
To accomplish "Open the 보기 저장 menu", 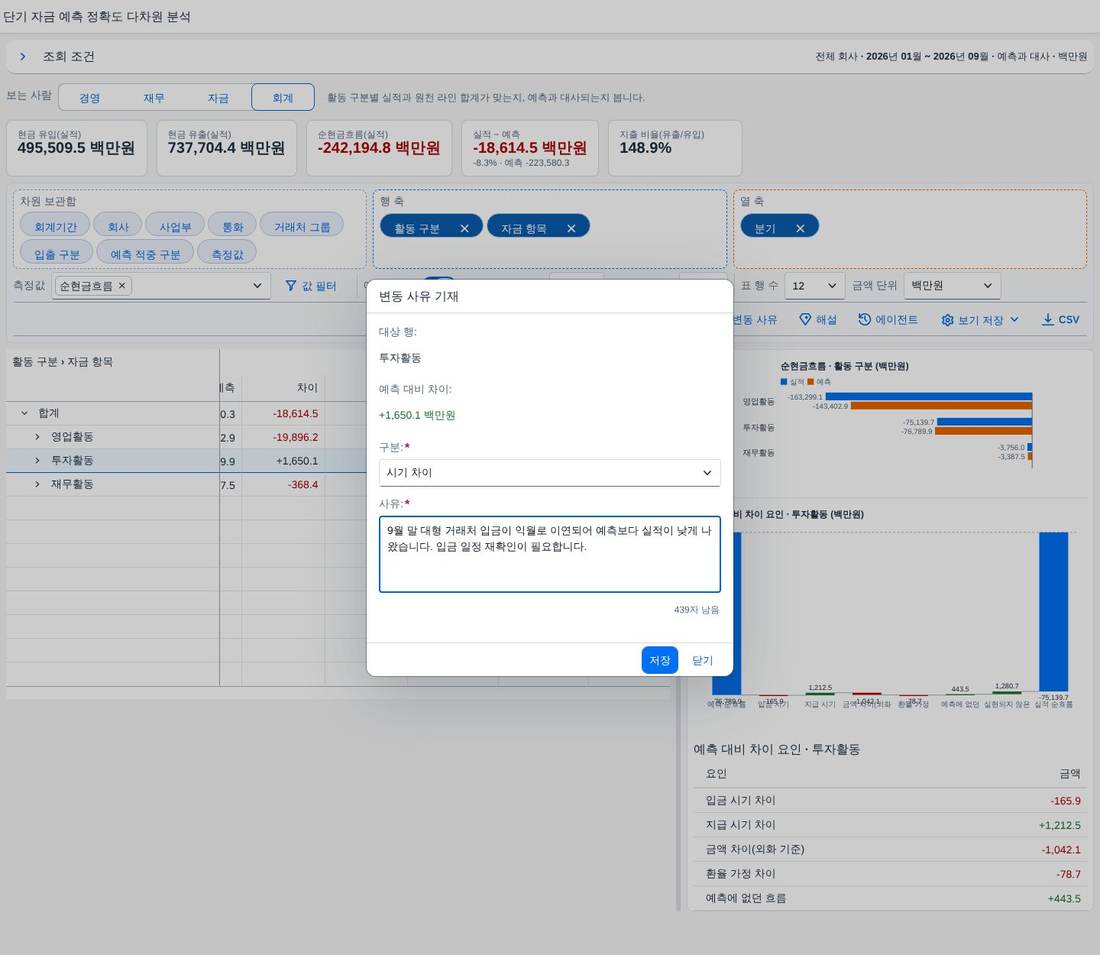I will [979, 320].
